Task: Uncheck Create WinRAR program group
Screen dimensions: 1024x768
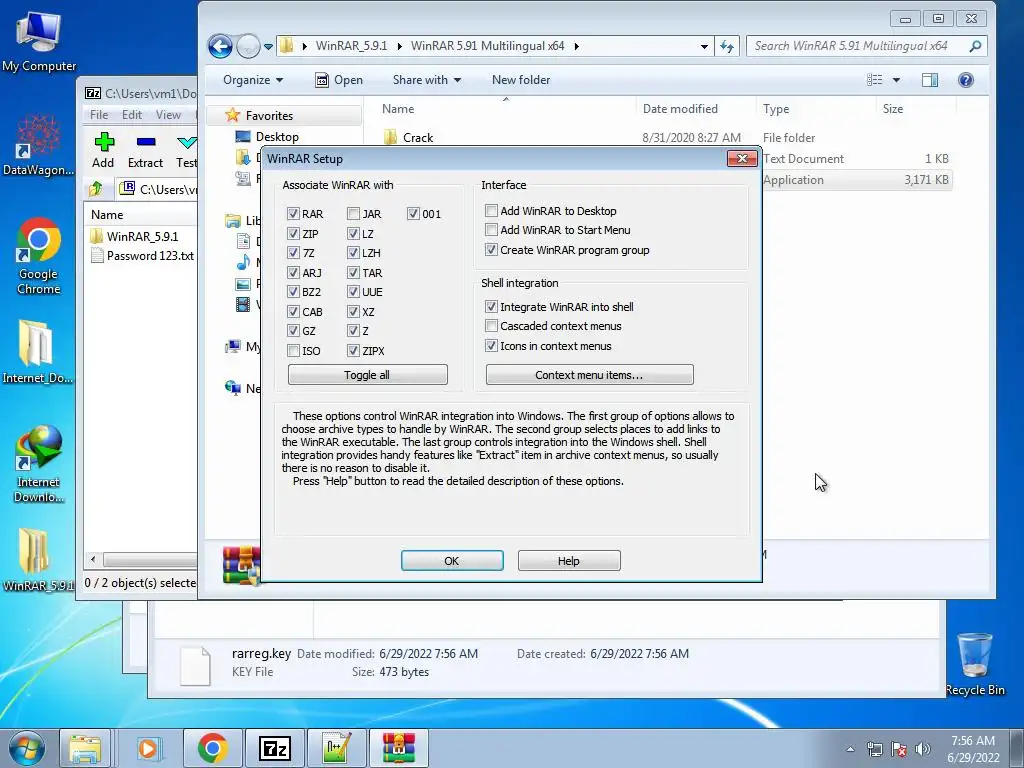Action: [x=491, y=249]
